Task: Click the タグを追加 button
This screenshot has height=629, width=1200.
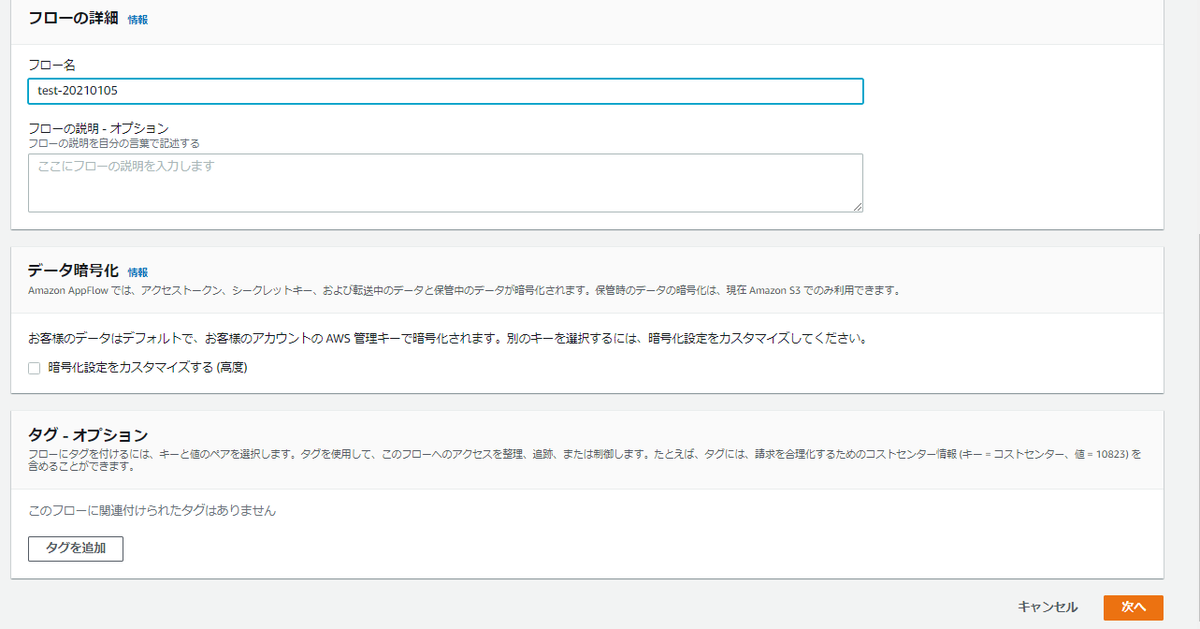Action: (75, 548)
